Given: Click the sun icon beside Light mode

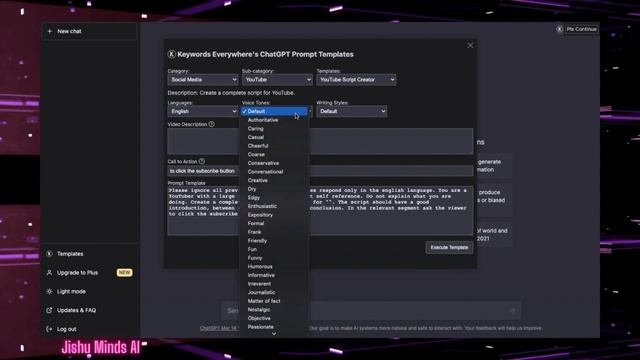Looking at the screenshot, I should click(x=49, y=291).
